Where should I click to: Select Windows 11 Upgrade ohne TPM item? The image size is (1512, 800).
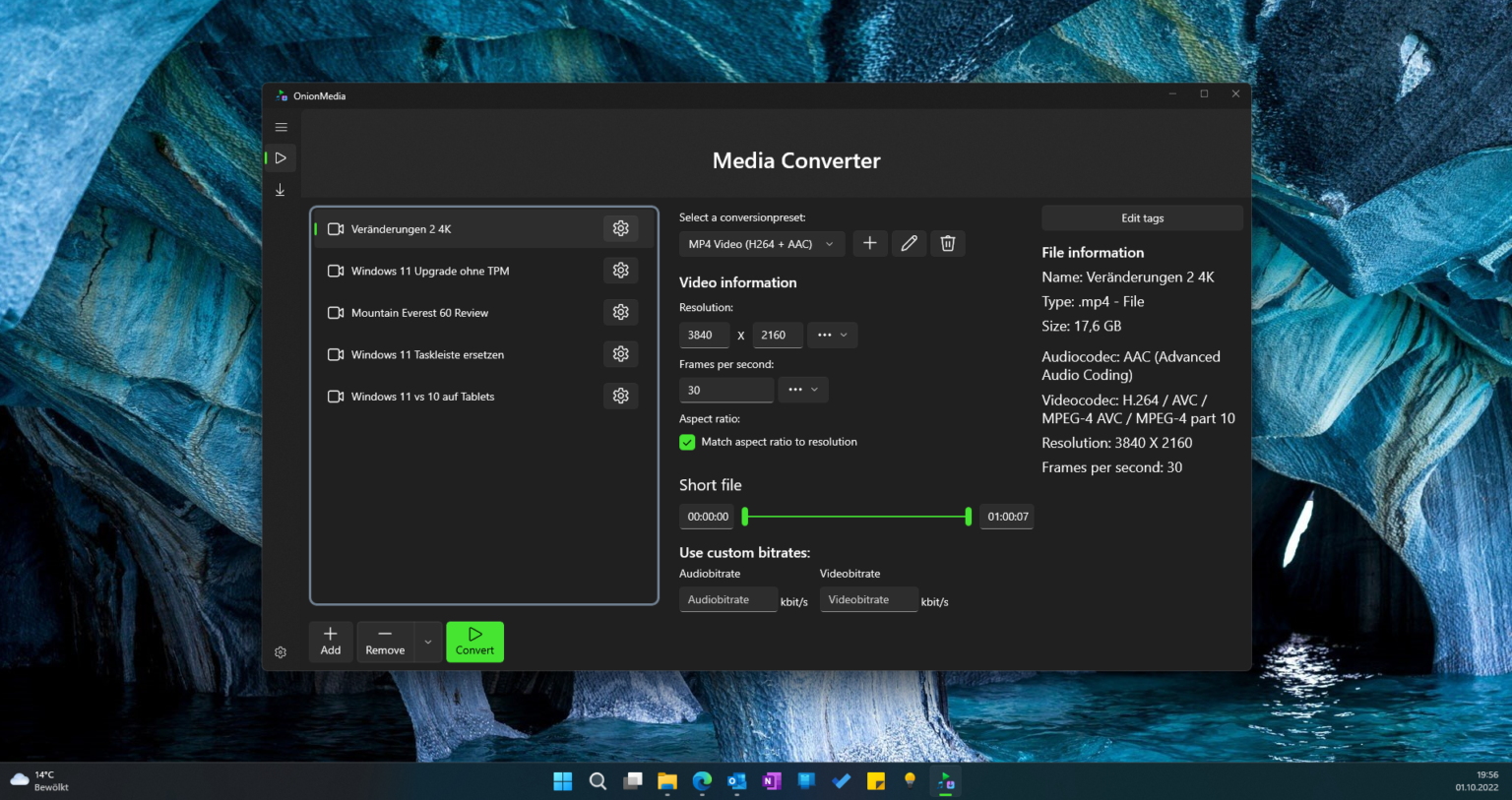482,271
